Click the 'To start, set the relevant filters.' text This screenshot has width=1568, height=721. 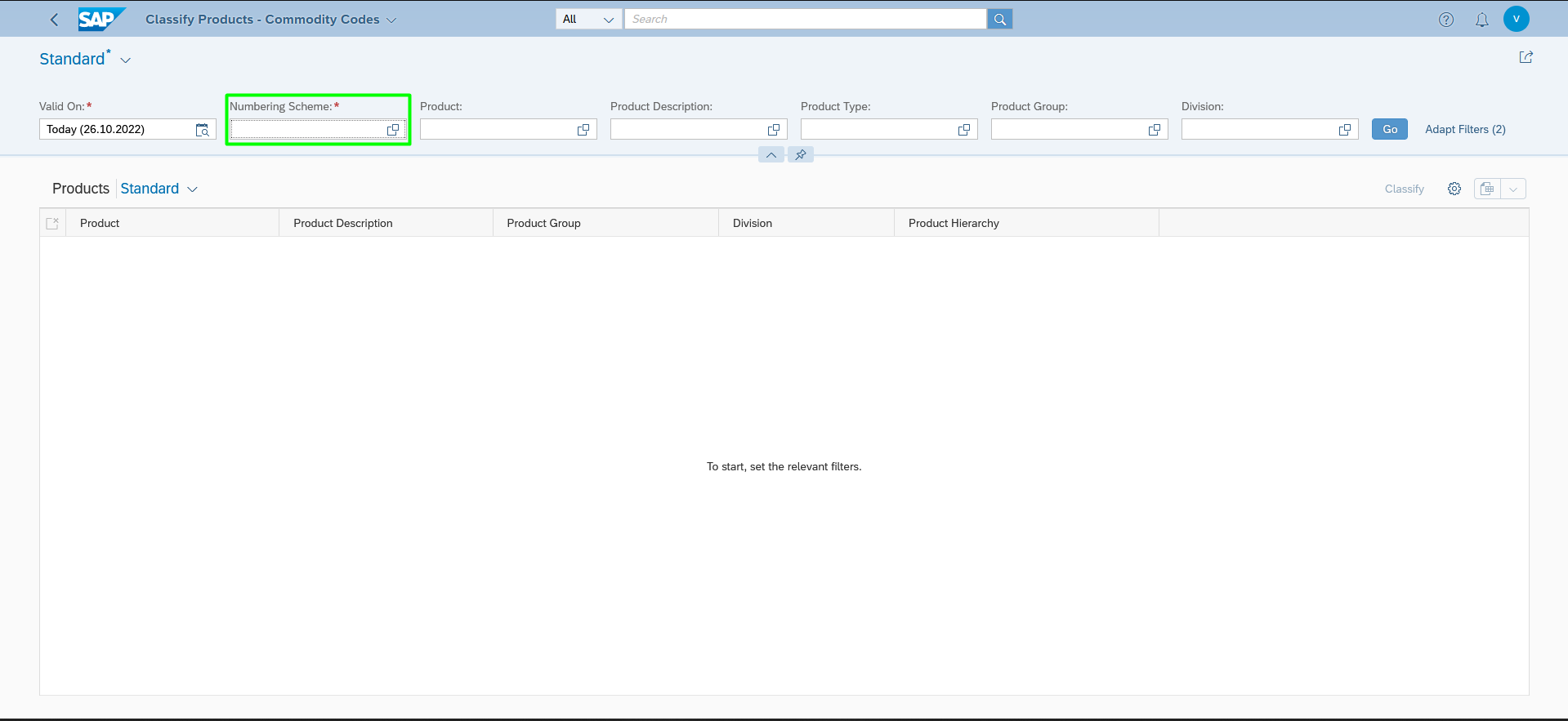click(784, 466)
